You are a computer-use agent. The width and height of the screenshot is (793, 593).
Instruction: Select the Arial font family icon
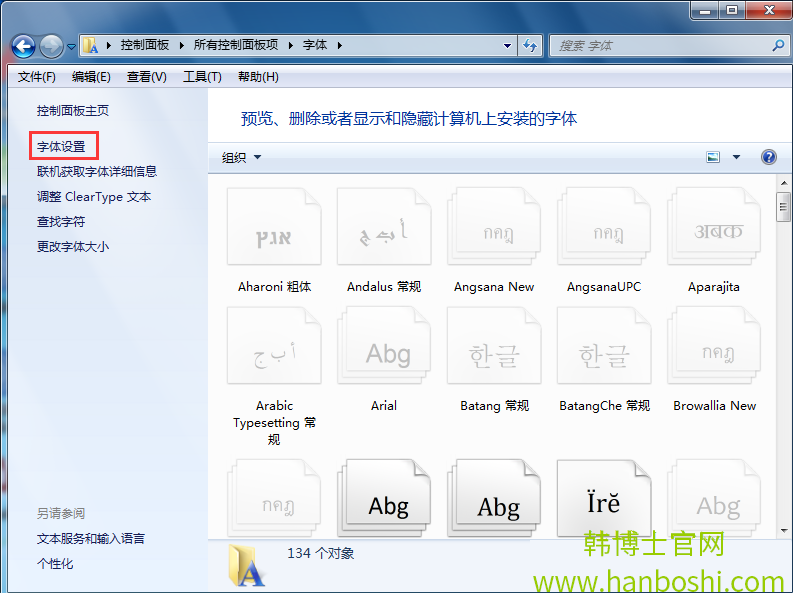click(x=384, y=345)
